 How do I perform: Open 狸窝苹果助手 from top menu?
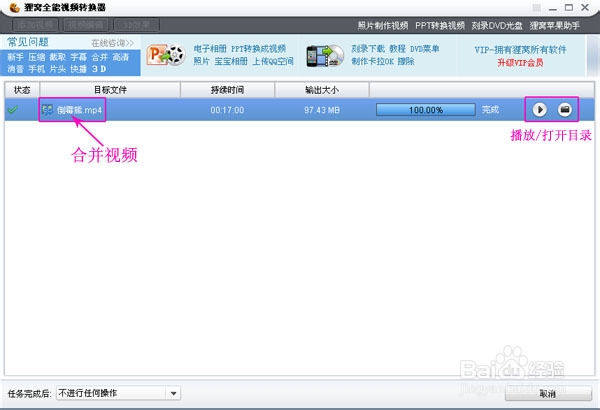554,26
